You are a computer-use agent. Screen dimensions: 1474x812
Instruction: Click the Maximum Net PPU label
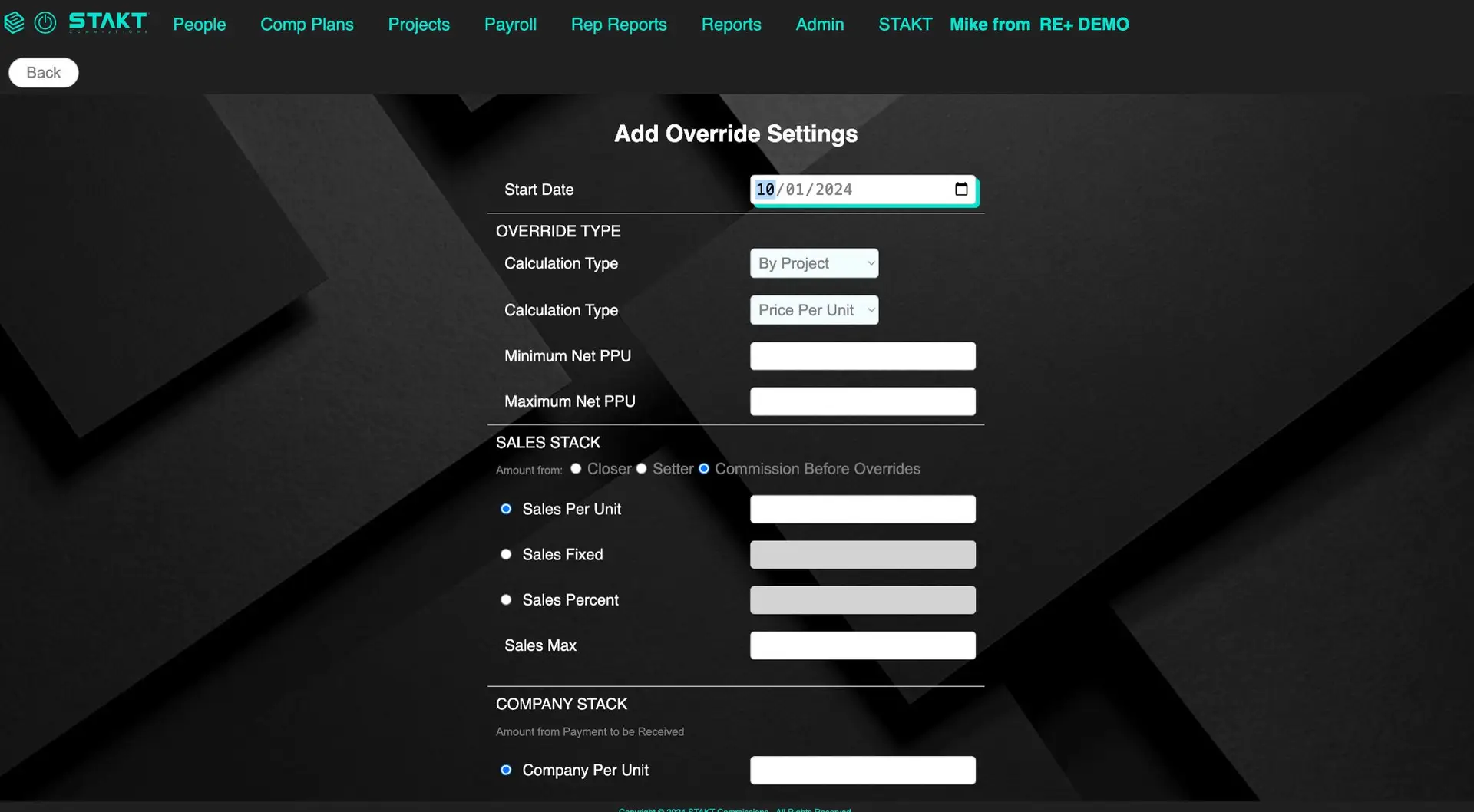coord(570,401)
